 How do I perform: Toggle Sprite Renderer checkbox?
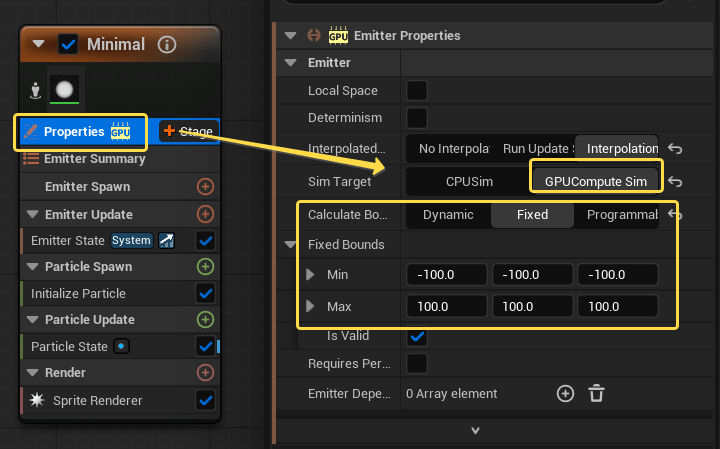[205, 400]
